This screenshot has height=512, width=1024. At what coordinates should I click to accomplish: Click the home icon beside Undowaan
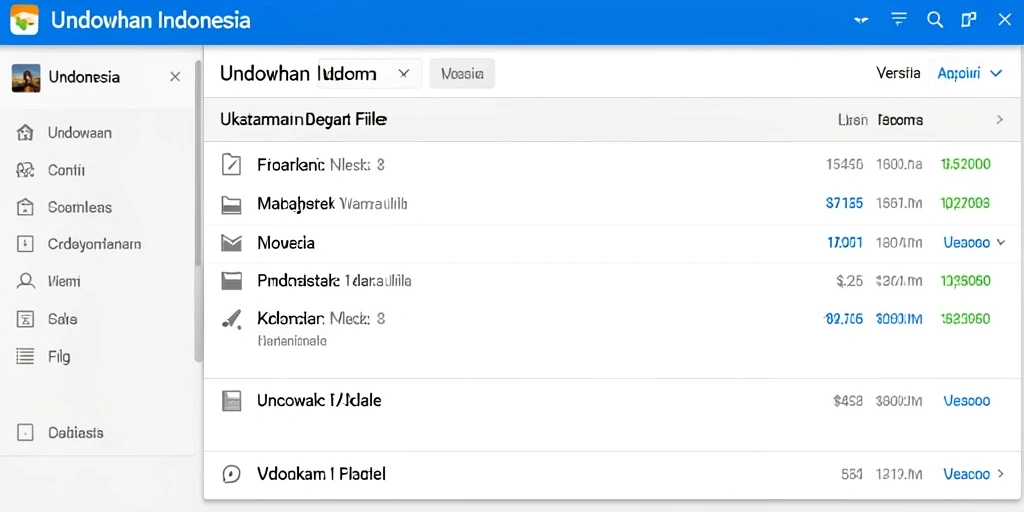[25, 133]
